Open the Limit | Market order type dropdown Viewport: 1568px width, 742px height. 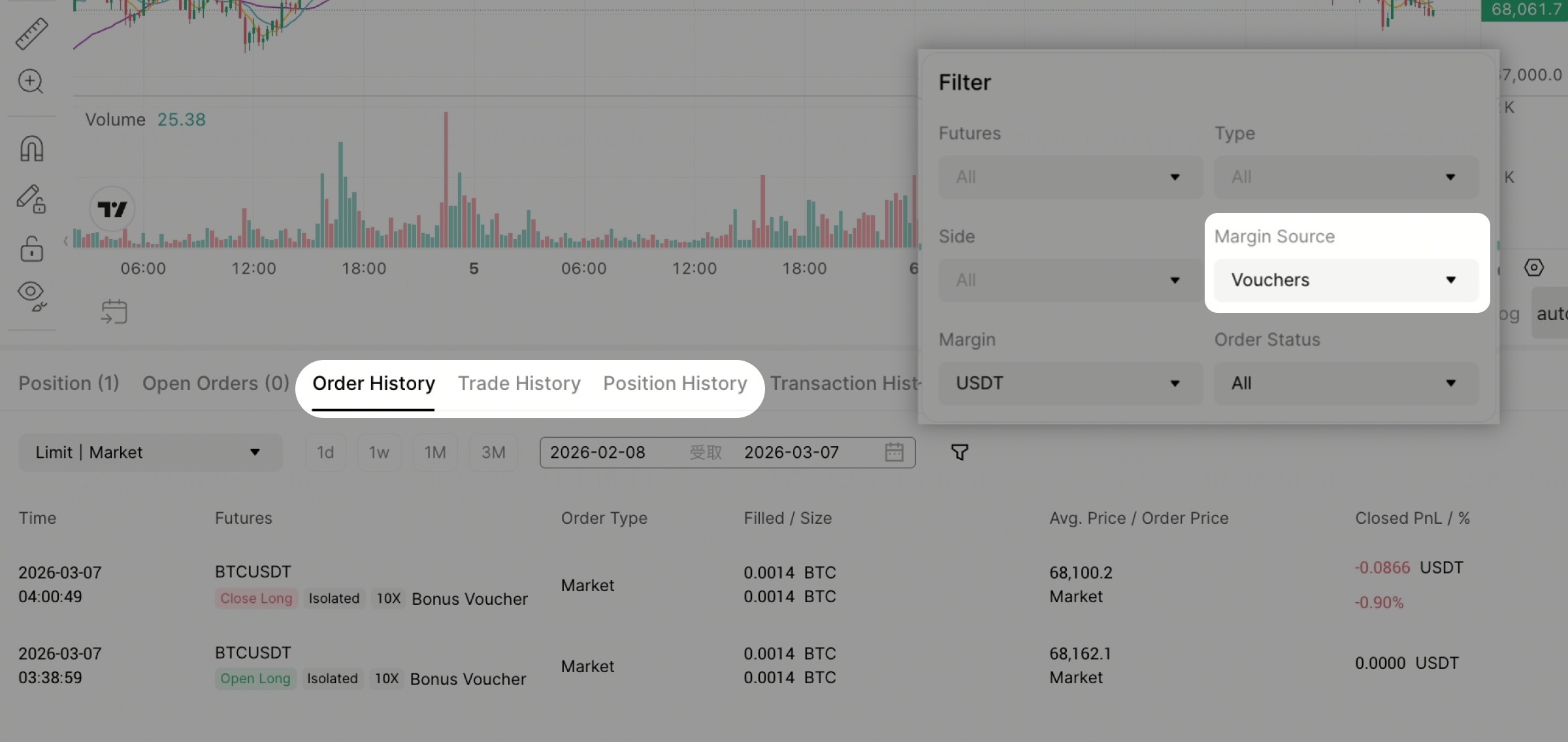click(150, 452)
